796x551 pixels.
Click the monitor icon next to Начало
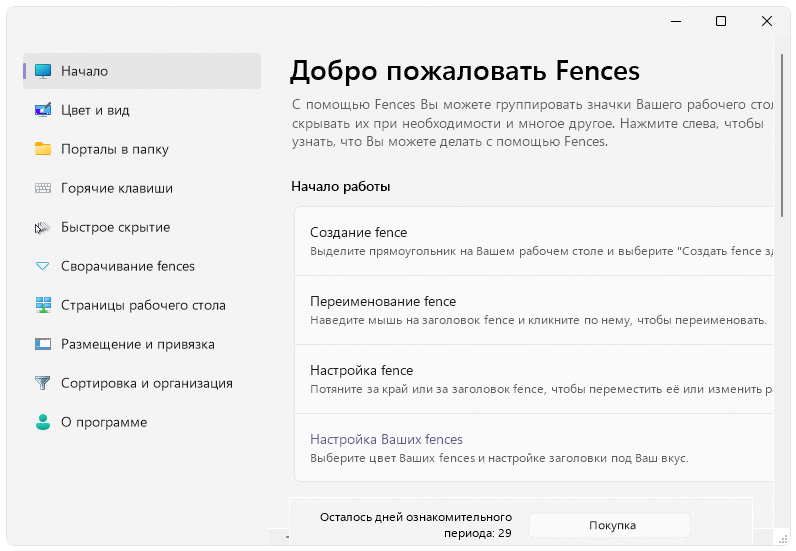tap(43, 71)
